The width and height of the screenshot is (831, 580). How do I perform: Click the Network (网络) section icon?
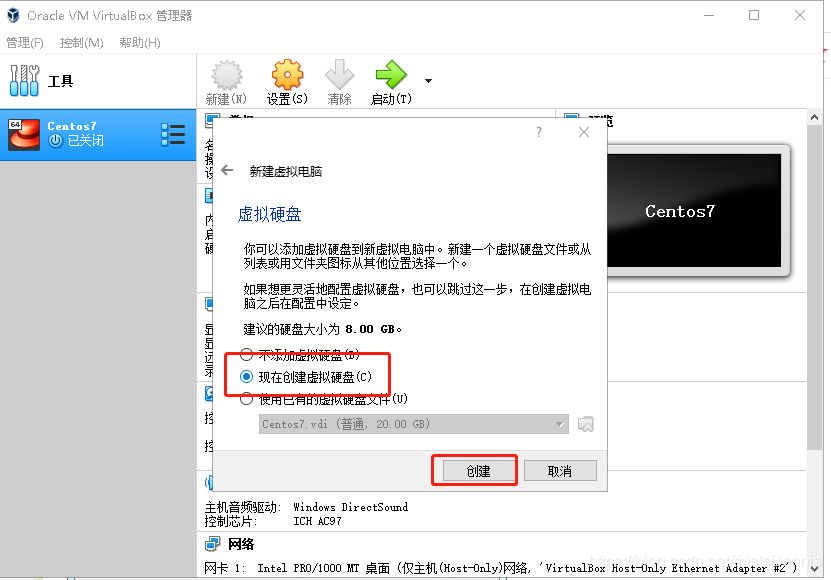213,543
